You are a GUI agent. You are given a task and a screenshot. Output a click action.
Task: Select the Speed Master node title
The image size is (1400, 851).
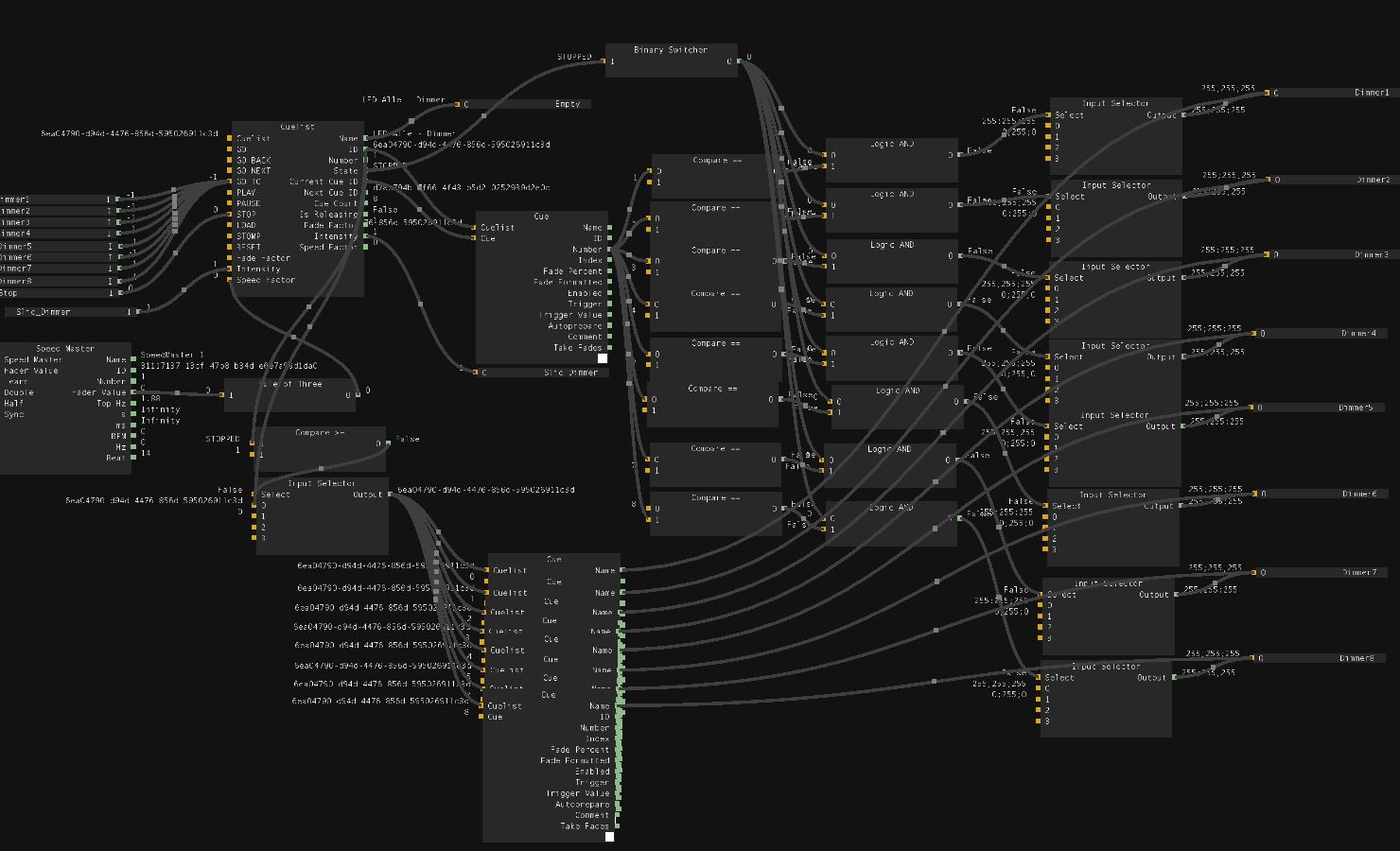[65, 349]
